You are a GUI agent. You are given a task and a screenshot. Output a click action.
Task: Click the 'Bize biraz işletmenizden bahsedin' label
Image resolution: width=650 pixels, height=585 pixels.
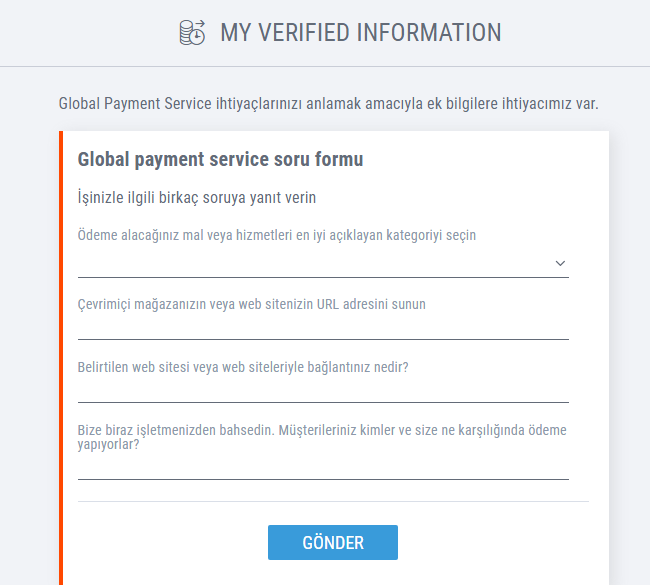pos(322,437)
